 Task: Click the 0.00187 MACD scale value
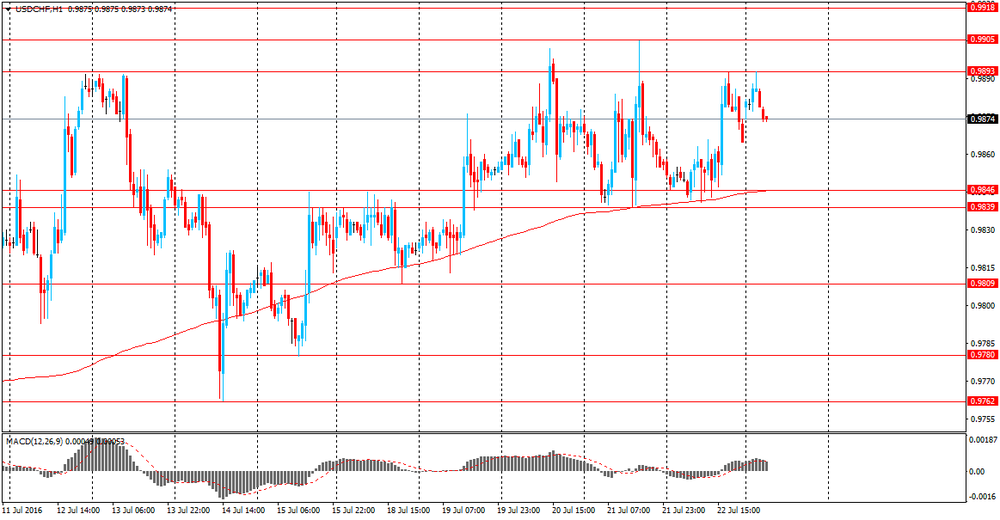tap(983, 440)
